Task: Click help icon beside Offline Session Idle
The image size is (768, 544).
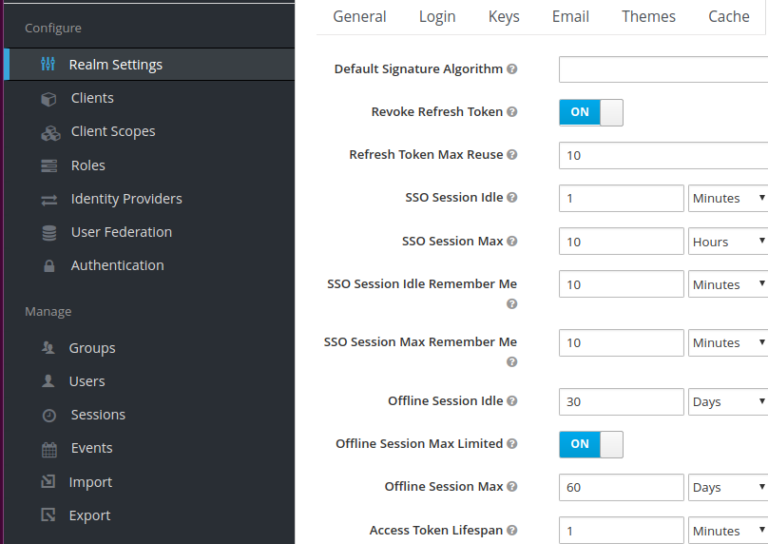Action: click(x=512, y=401)
